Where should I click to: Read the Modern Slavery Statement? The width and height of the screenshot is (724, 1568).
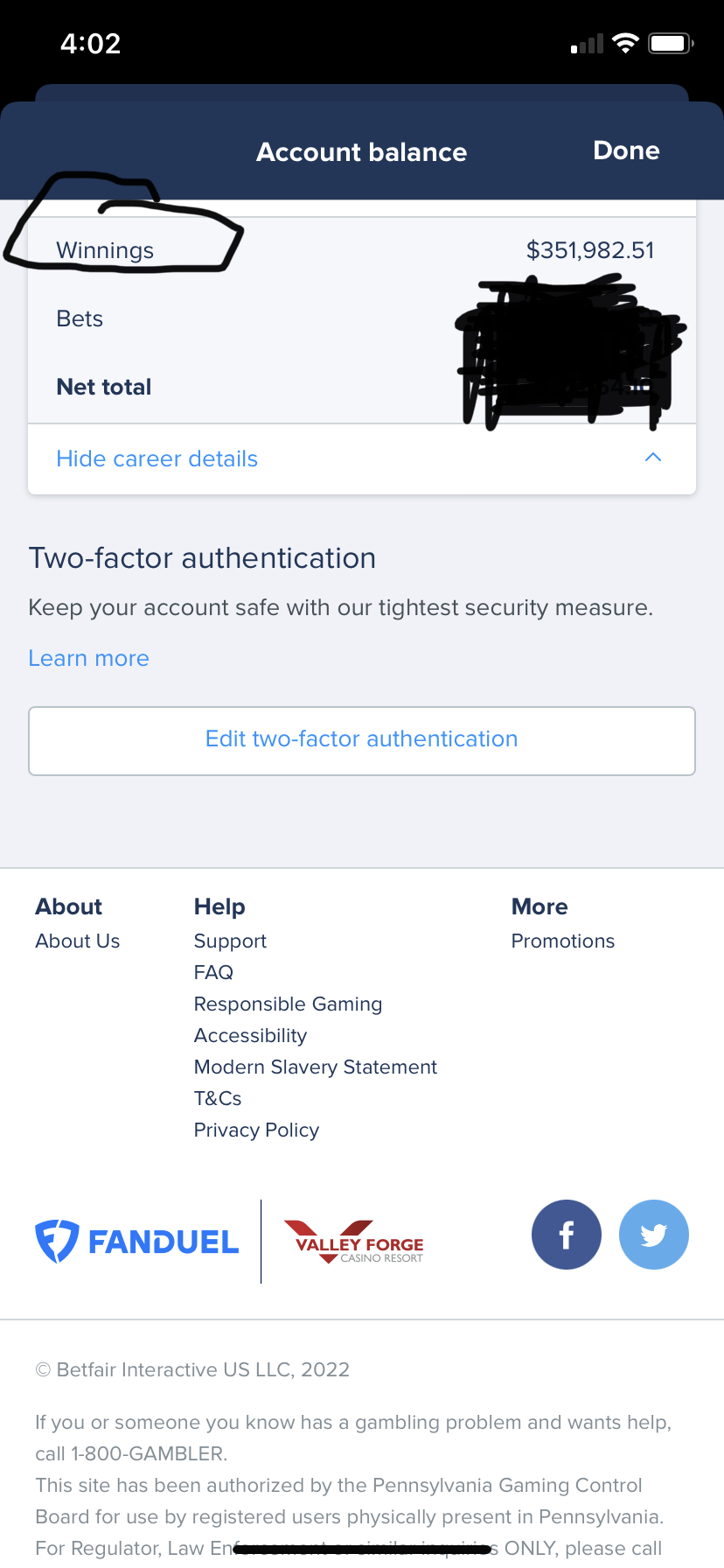(315, 1067)
